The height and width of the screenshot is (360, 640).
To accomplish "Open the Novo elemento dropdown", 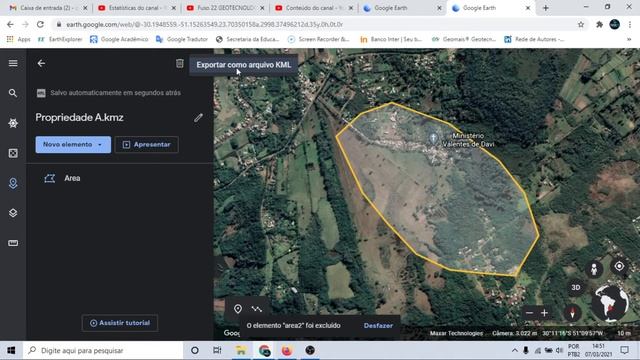I will pos(73,144).
